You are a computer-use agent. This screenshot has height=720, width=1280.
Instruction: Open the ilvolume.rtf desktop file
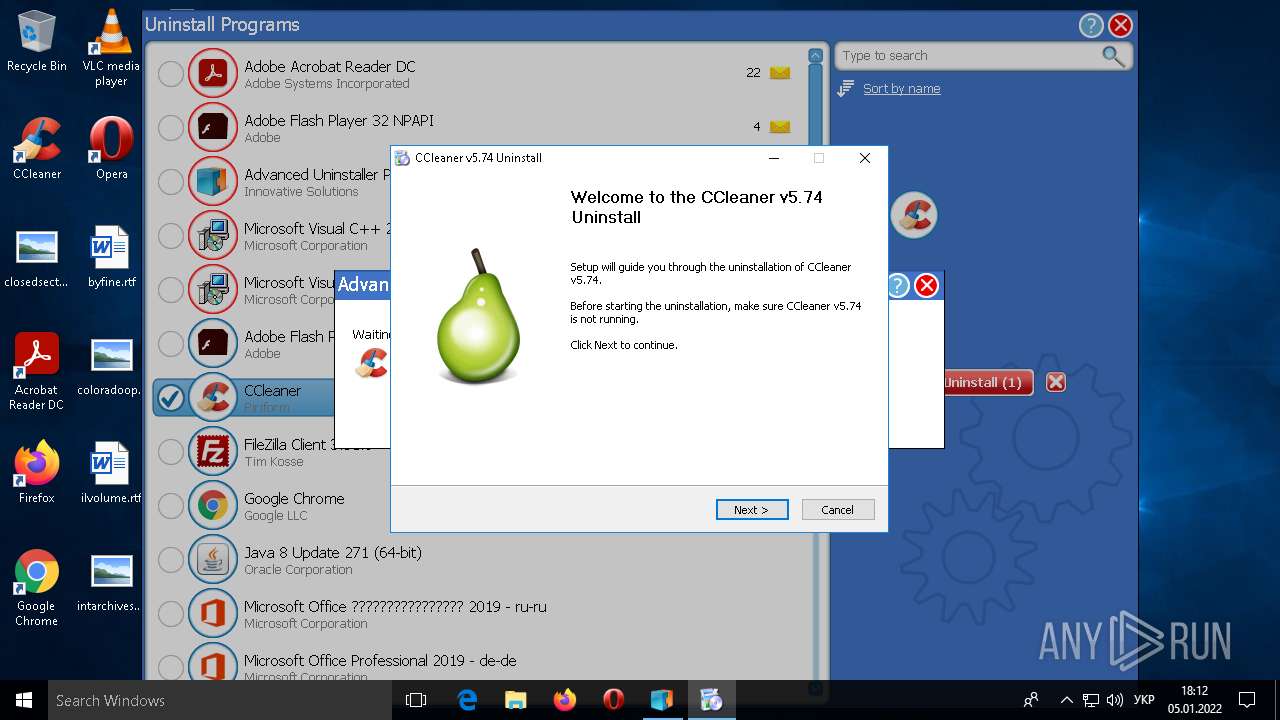[x=111, y=472]
